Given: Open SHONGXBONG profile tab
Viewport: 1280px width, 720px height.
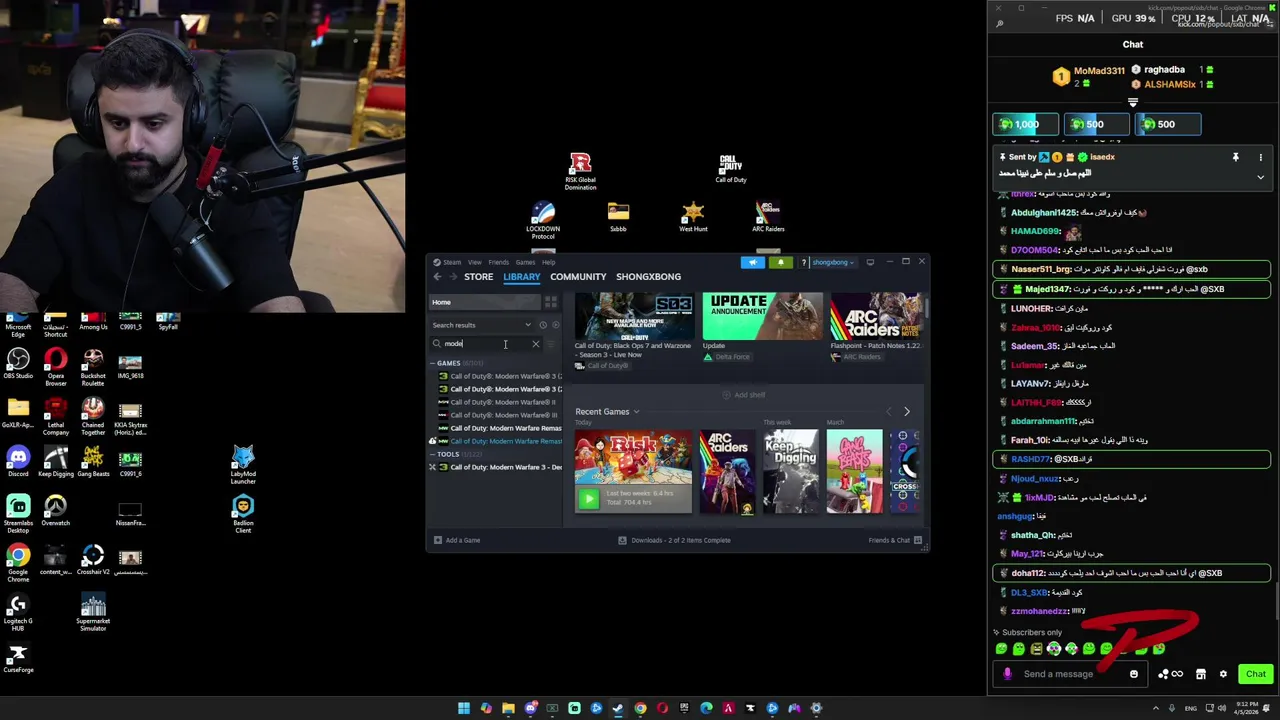Looking at the screenshot, I should coord(648,277).
